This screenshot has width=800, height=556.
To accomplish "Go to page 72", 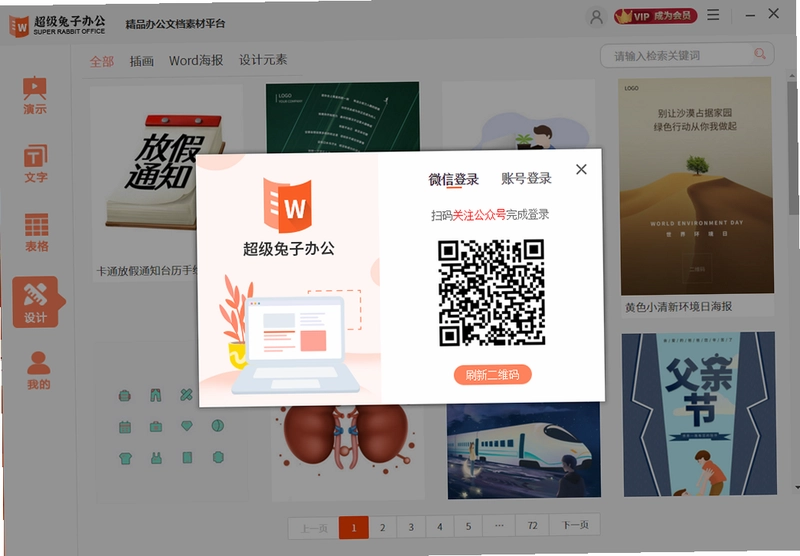I will pos(532,525).
